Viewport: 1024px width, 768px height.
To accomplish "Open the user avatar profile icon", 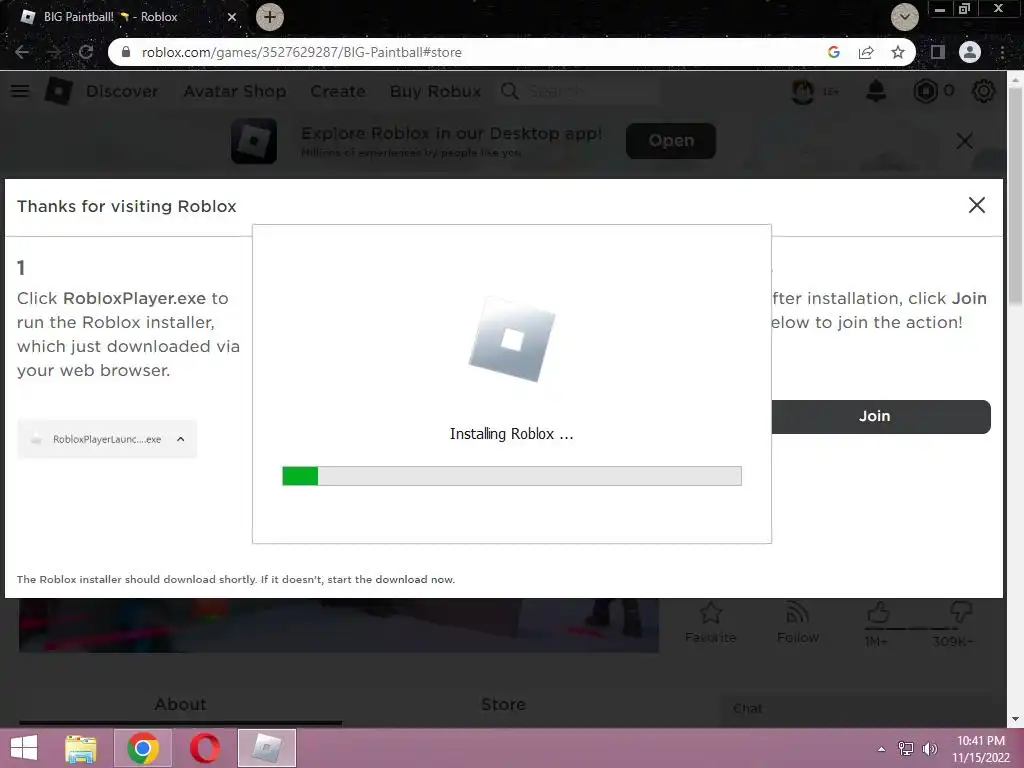I will 803,91.
